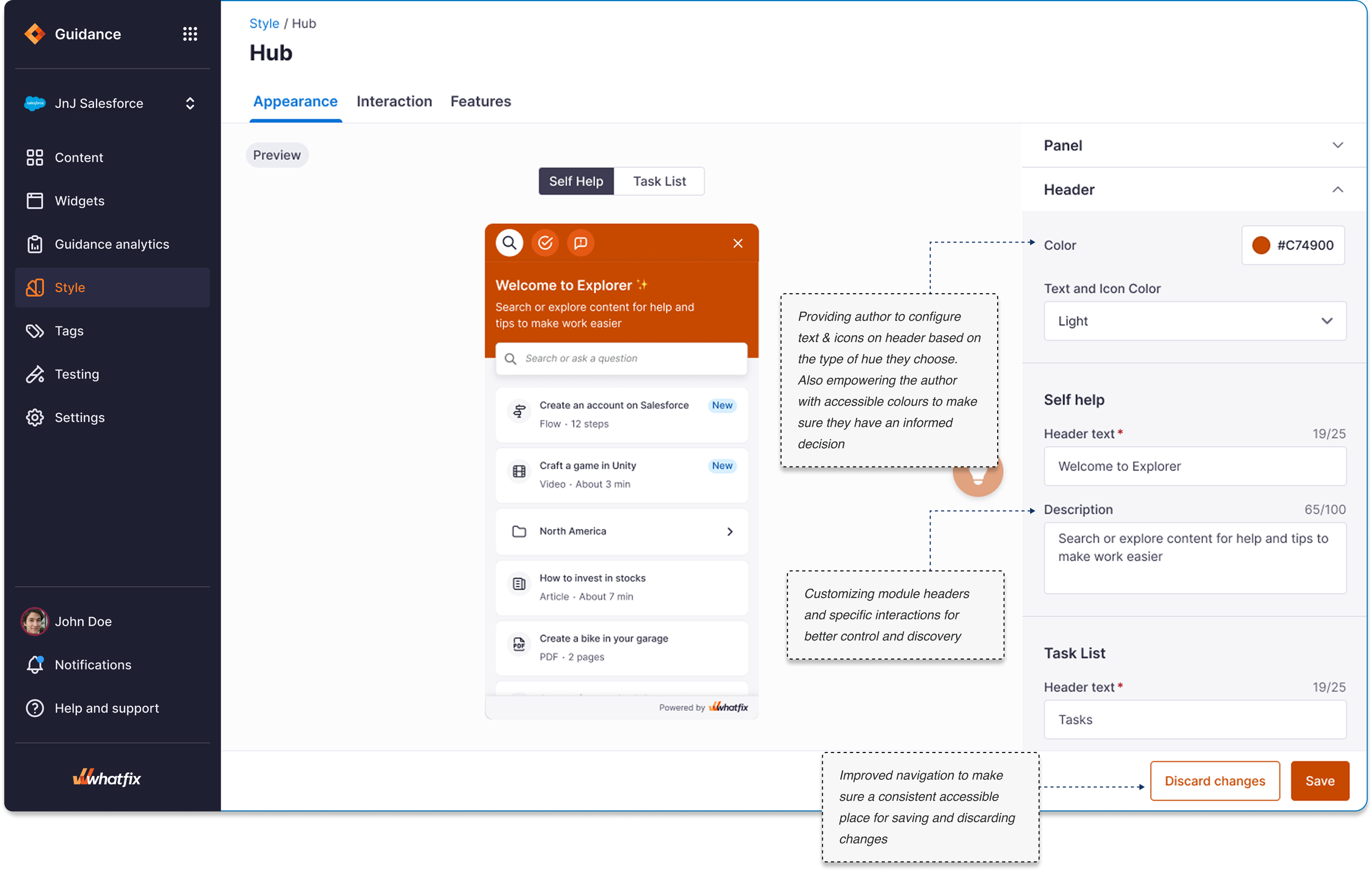Switch preview to Task List
Screen dimensions: 1372x871
pos(659,181)
